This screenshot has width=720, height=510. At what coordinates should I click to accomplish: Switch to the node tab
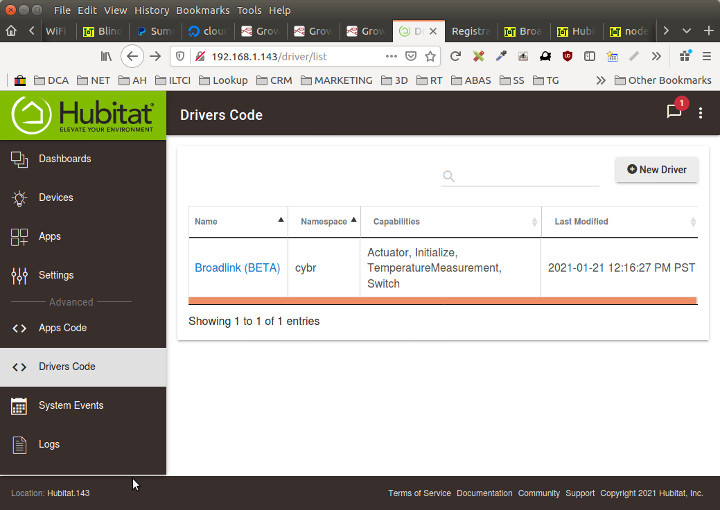(629, 31)
